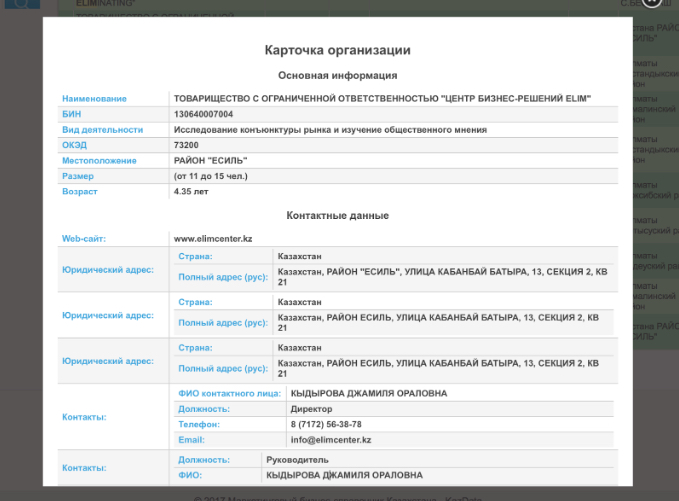679x501 pixels.
Task: Select the БИН number 130640007004
Action: click(x=203, y=114)
